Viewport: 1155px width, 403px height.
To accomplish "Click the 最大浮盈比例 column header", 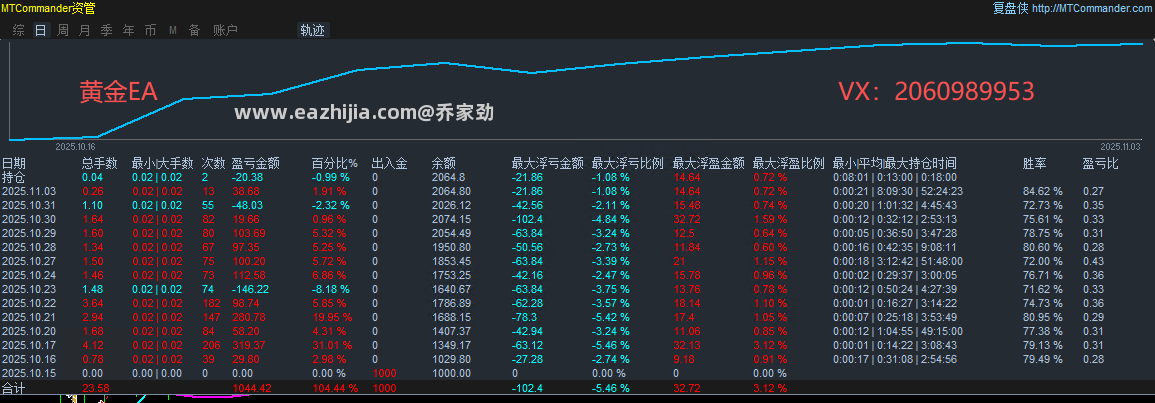I will pos(789,164).
